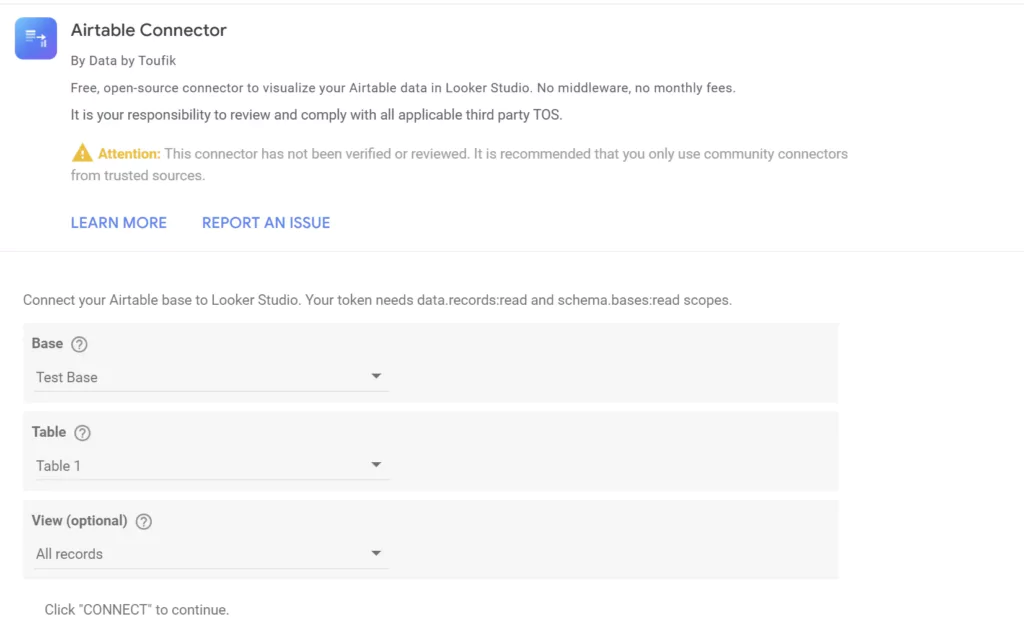Select the 'Test Base' field value
Viewport: 1024px width, 640px height.
pyautogui.click(x=67, y=377)
